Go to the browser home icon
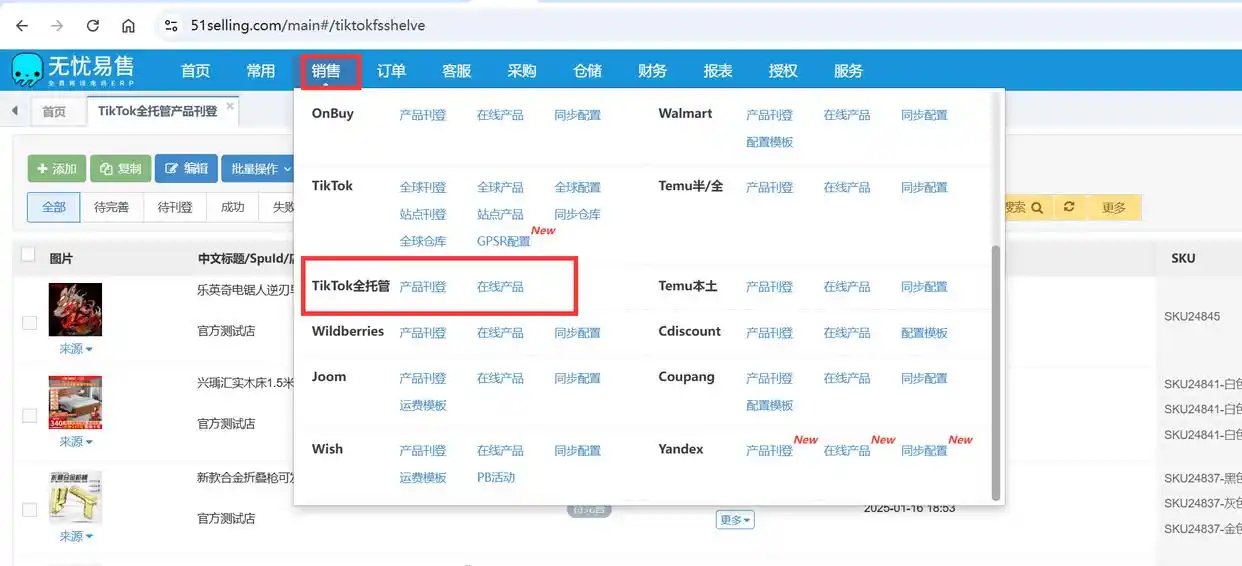The height and width of the screenshot is (566, 1242). coord(128,25)
